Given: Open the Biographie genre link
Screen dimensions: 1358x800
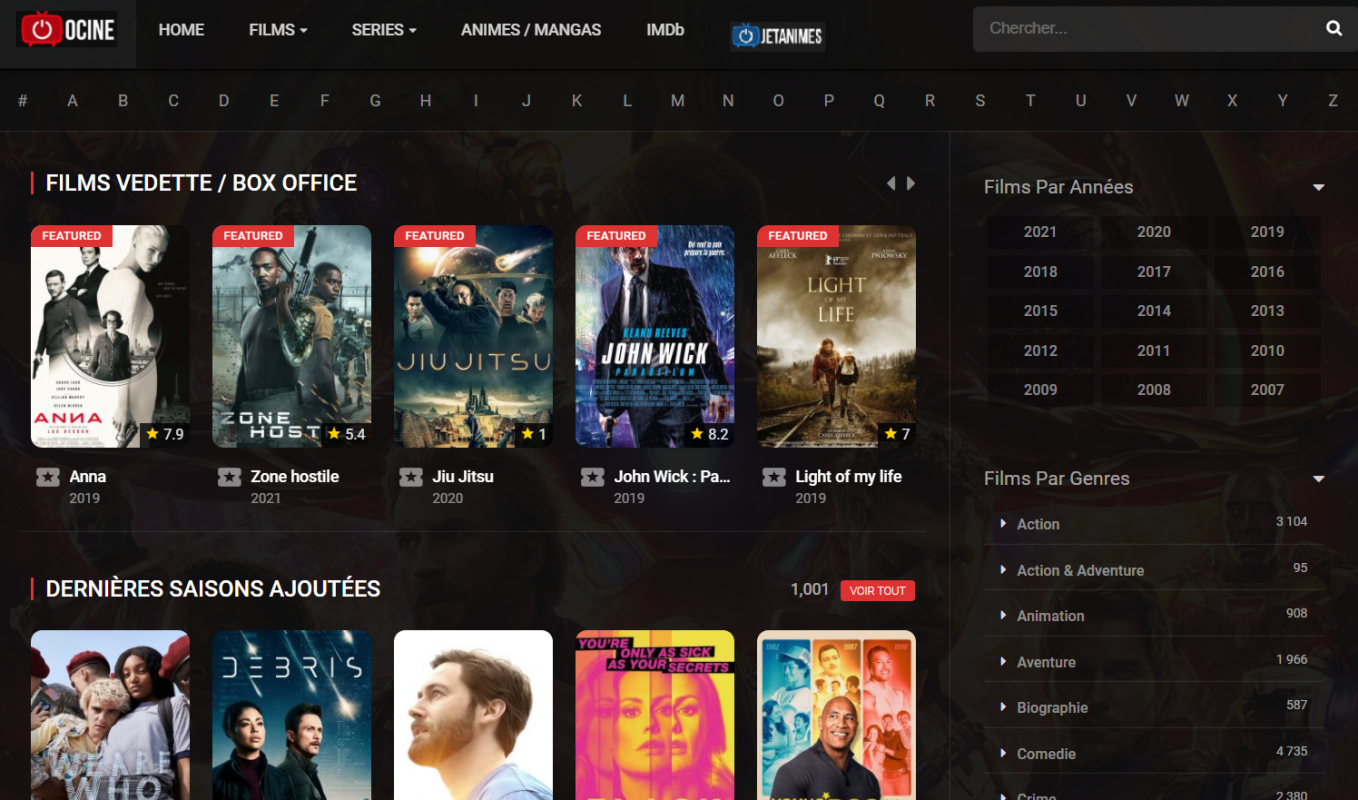Looking at the screenshot, I should 1052,708.
